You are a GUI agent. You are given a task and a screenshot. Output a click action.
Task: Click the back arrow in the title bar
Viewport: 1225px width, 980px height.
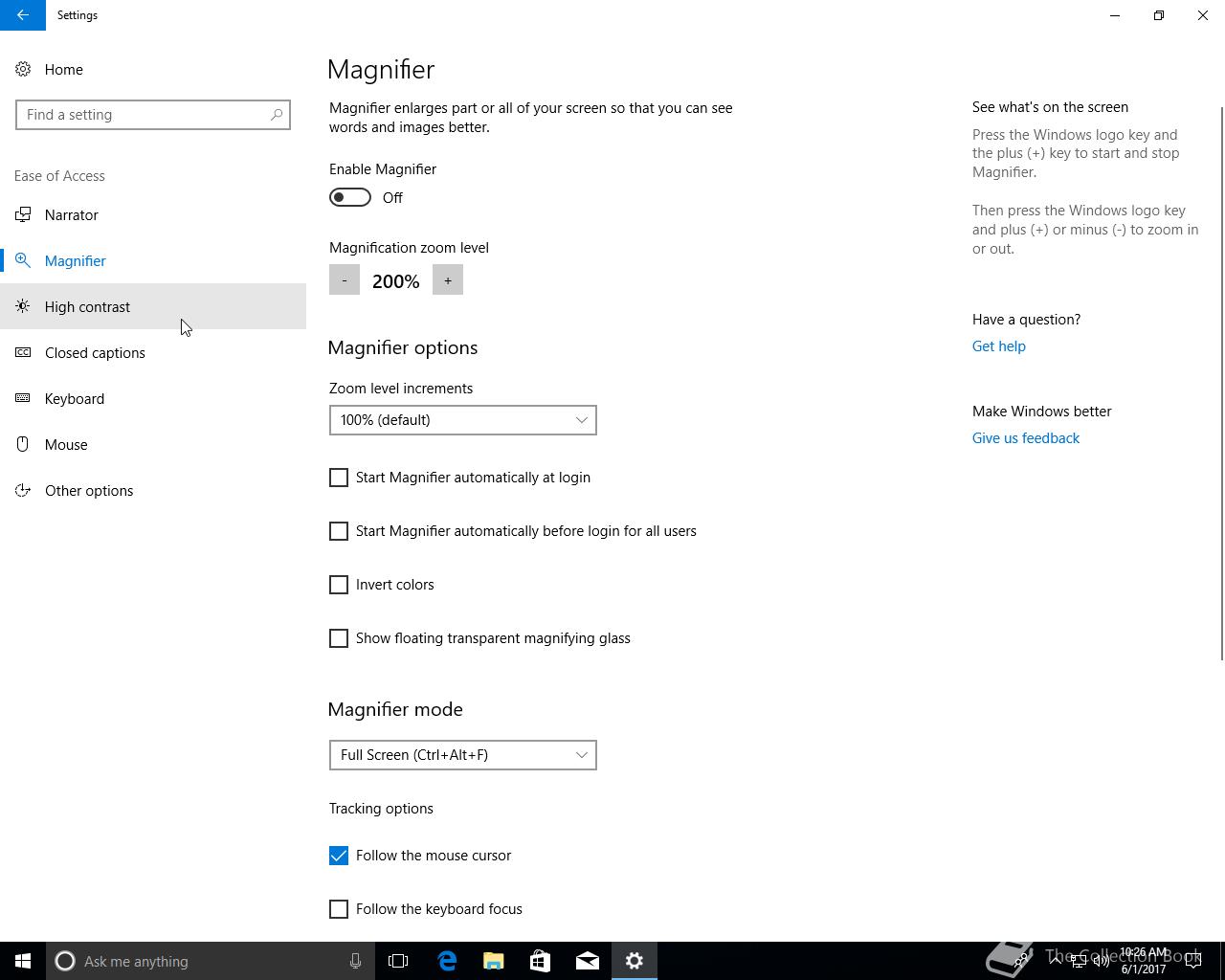tap(23, 15)
